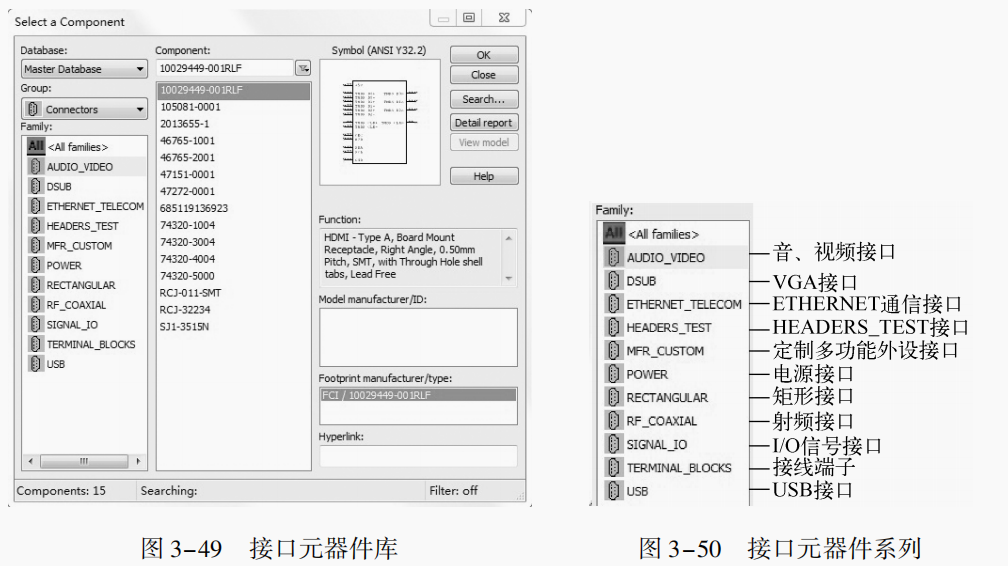The height and width of the screenshot is (566, 1008).
Task: Select component 10029449-001RLF in list
Action: click(234, 90)
